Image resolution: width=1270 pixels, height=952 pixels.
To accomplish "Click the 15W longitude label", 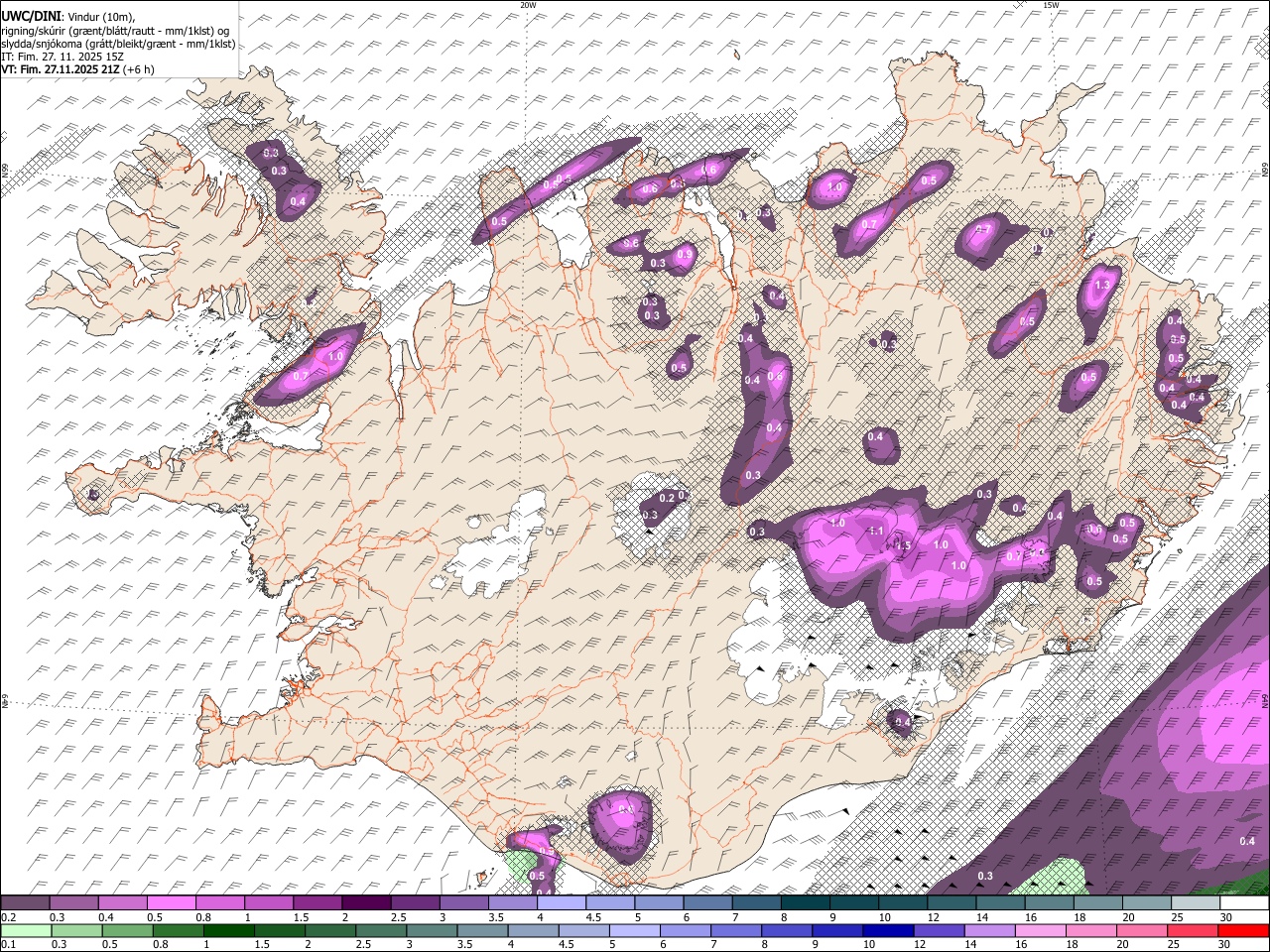I will pyautogui.click(x=1052, y=5).
